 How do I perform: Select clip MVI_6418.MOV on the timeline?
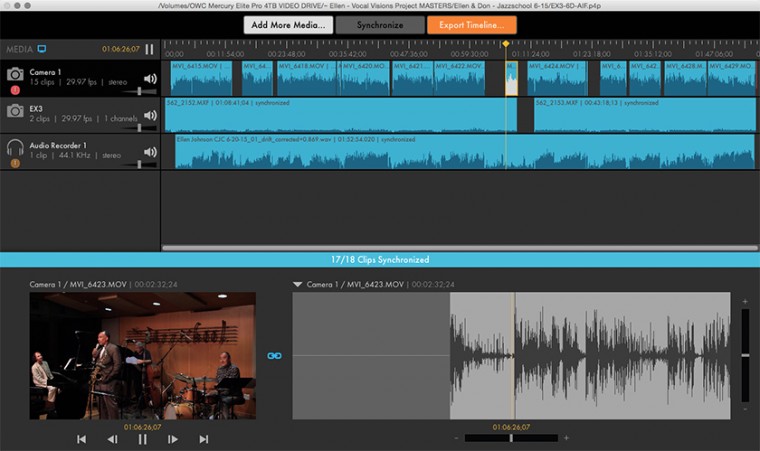[307, 78]
